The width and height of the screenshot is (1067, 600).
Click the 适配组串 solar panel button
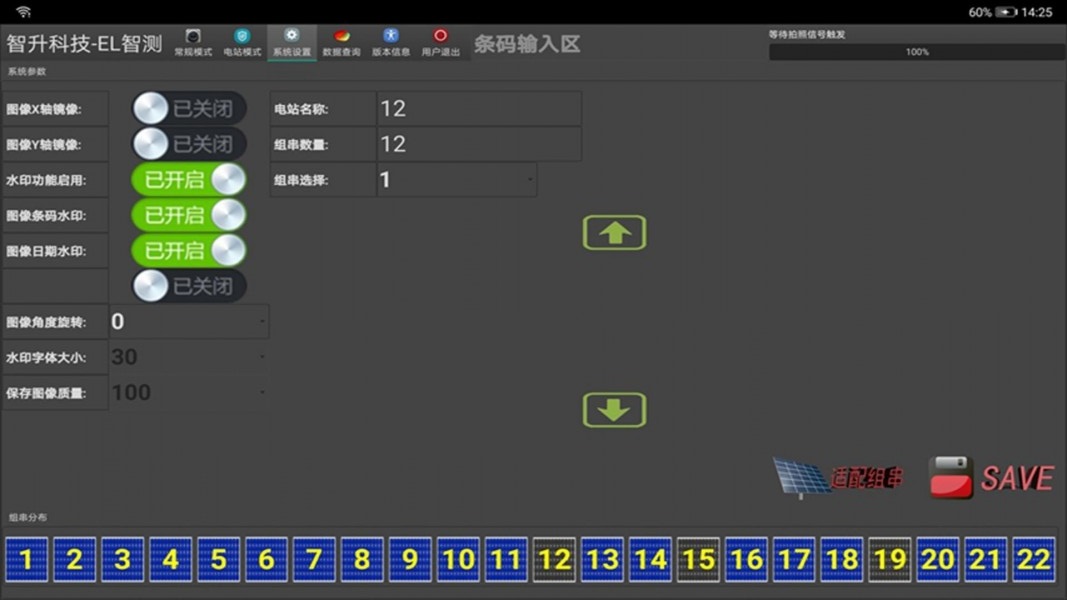click(x=838, y=478)
